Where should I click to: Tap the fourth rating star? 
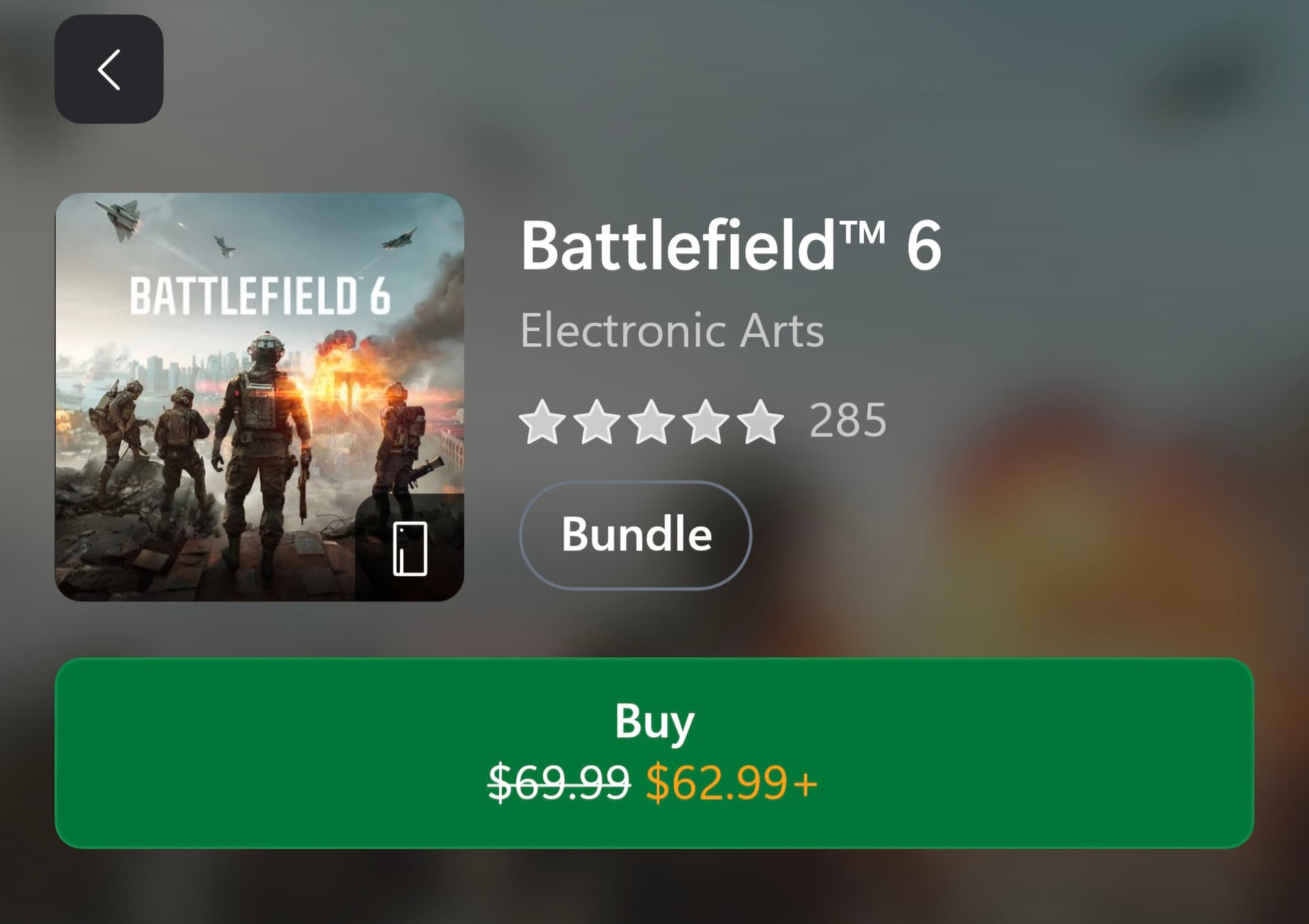pos(706,421)
